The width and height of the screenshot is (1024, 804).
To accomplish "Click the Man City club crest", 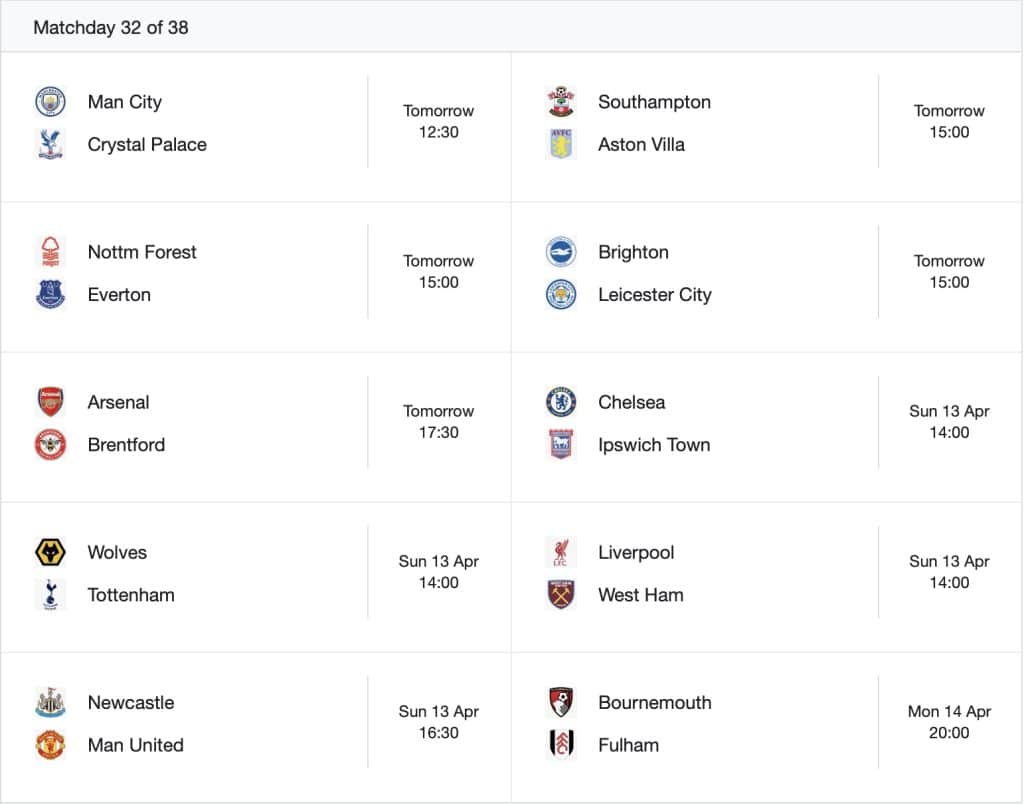I will 50,101.
